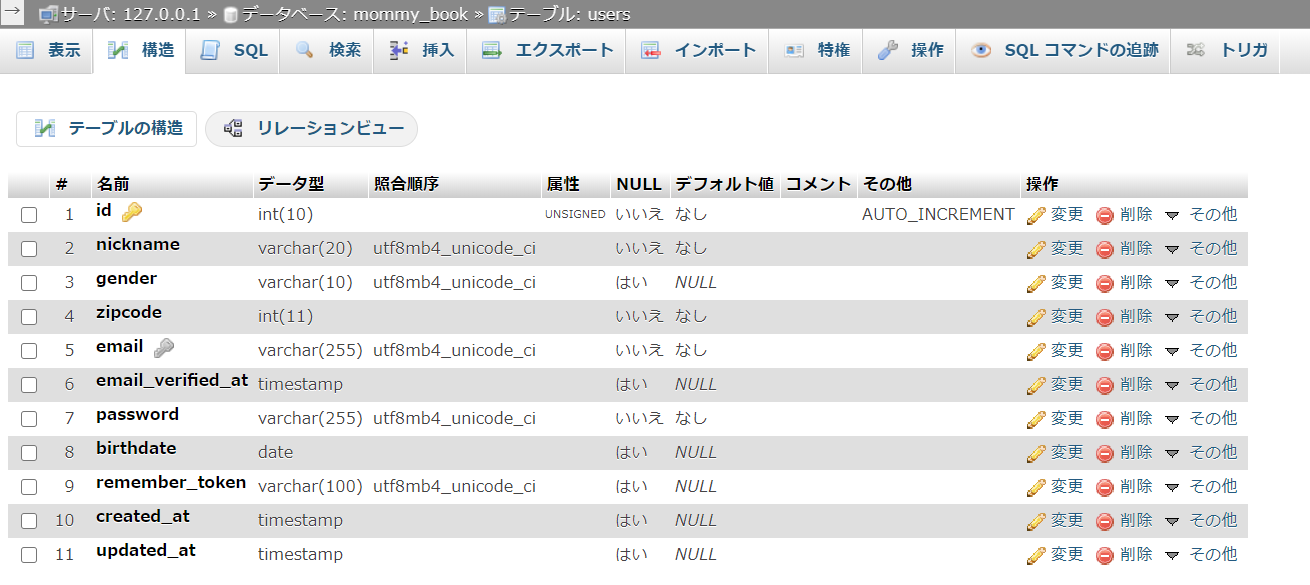The image size is (1310, 585).
Task: Click the server icon in the breadcrumb
Action: point(48,14)
